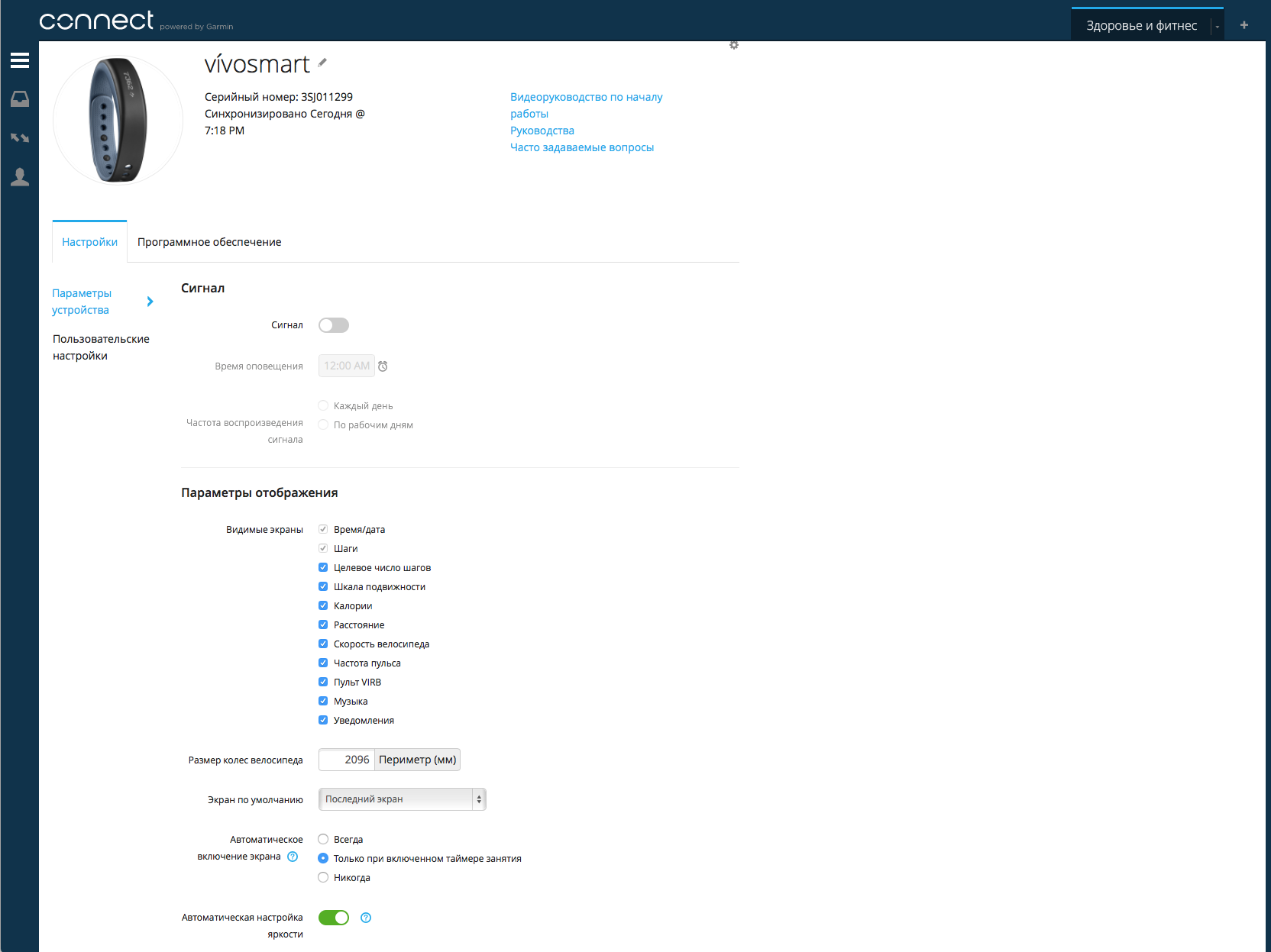The image size is (1271, 952).
Task: Open Часто задаваемые вопросы link
Action: (x=582, y=147)
